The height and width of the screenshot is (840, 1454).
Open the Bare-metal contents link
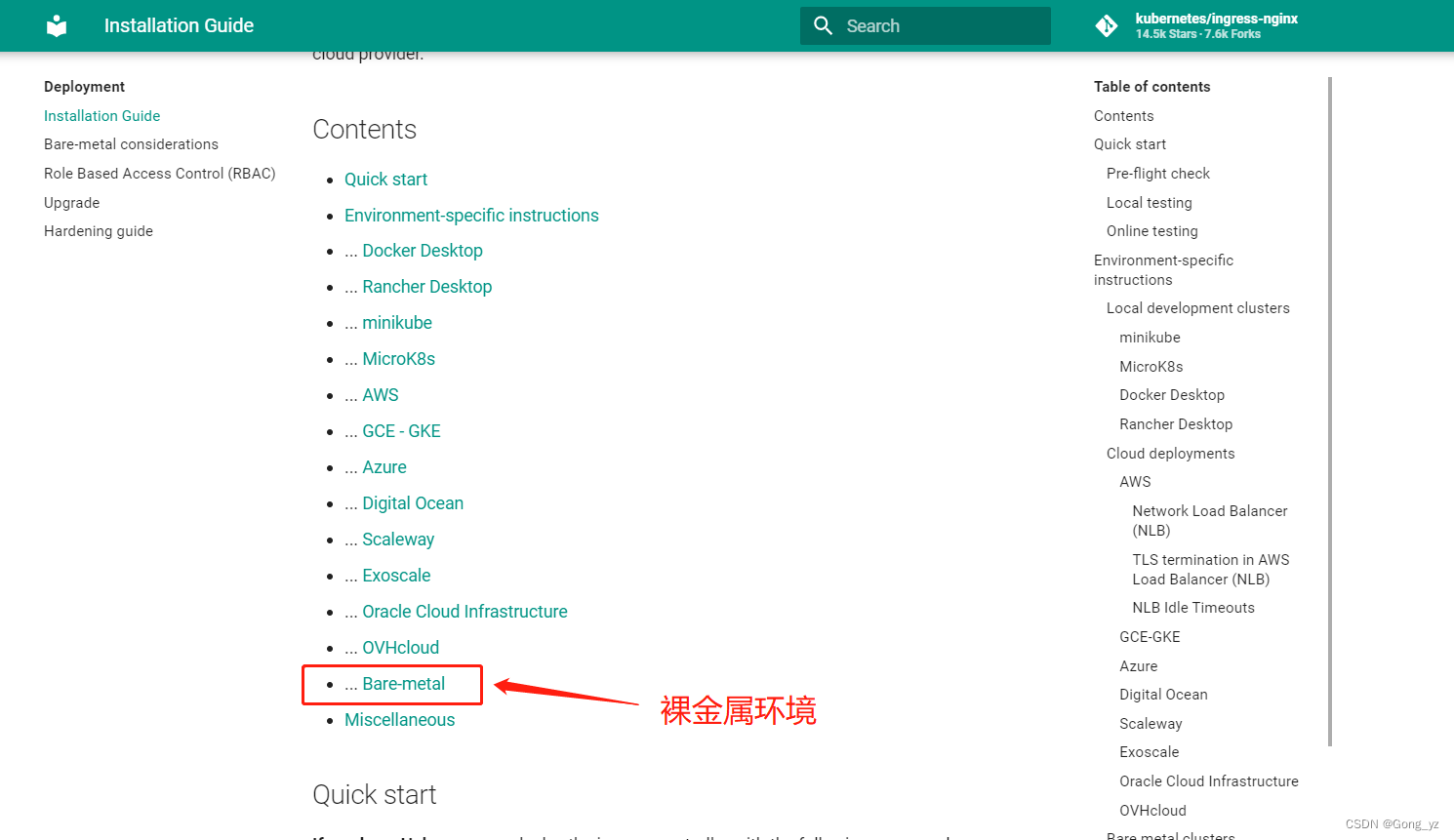(x=403, y=684)
